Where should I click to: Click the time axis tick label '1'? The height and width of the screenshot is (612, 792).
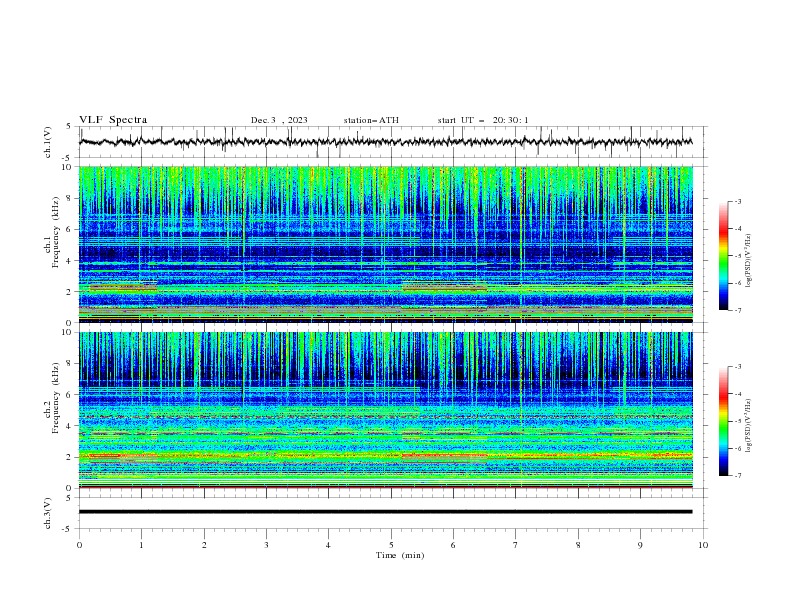coord(141,545)
